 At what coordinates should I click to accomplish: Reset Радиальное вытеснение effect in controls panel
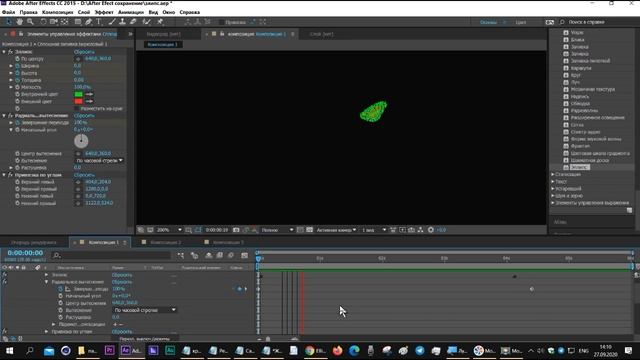click(84, 116)
